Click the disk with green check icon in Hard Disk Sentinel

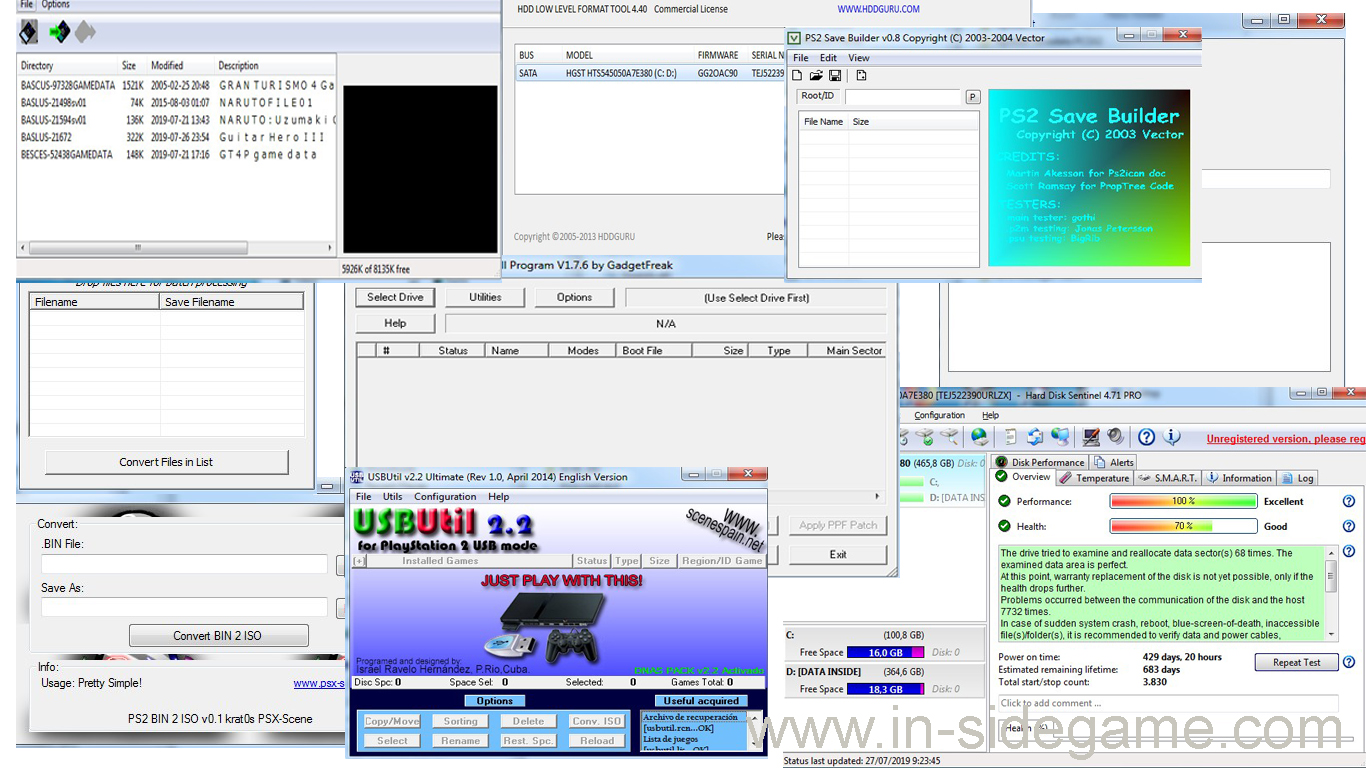[x=925, y=437]
